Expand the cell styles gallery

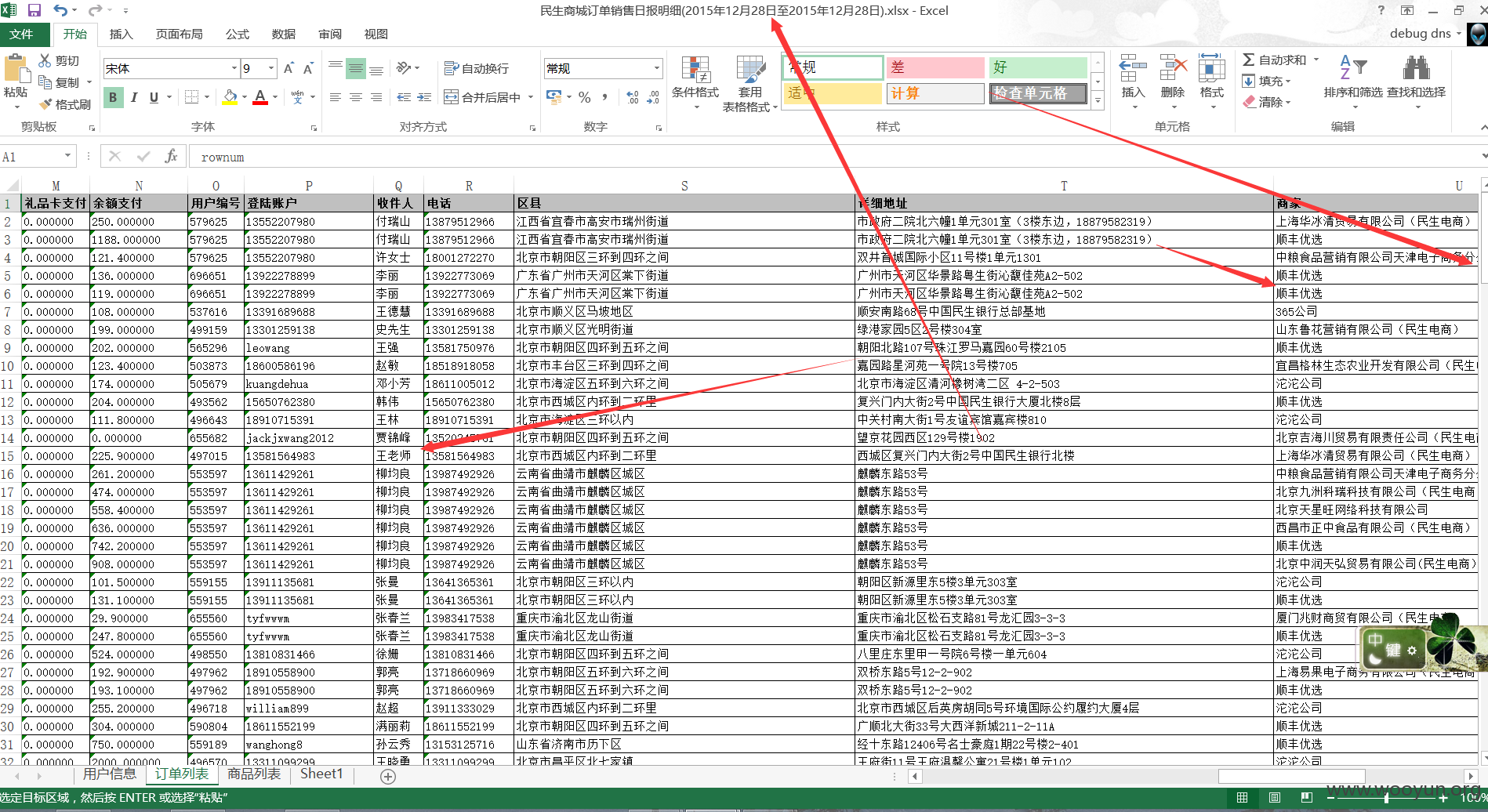1098,100
